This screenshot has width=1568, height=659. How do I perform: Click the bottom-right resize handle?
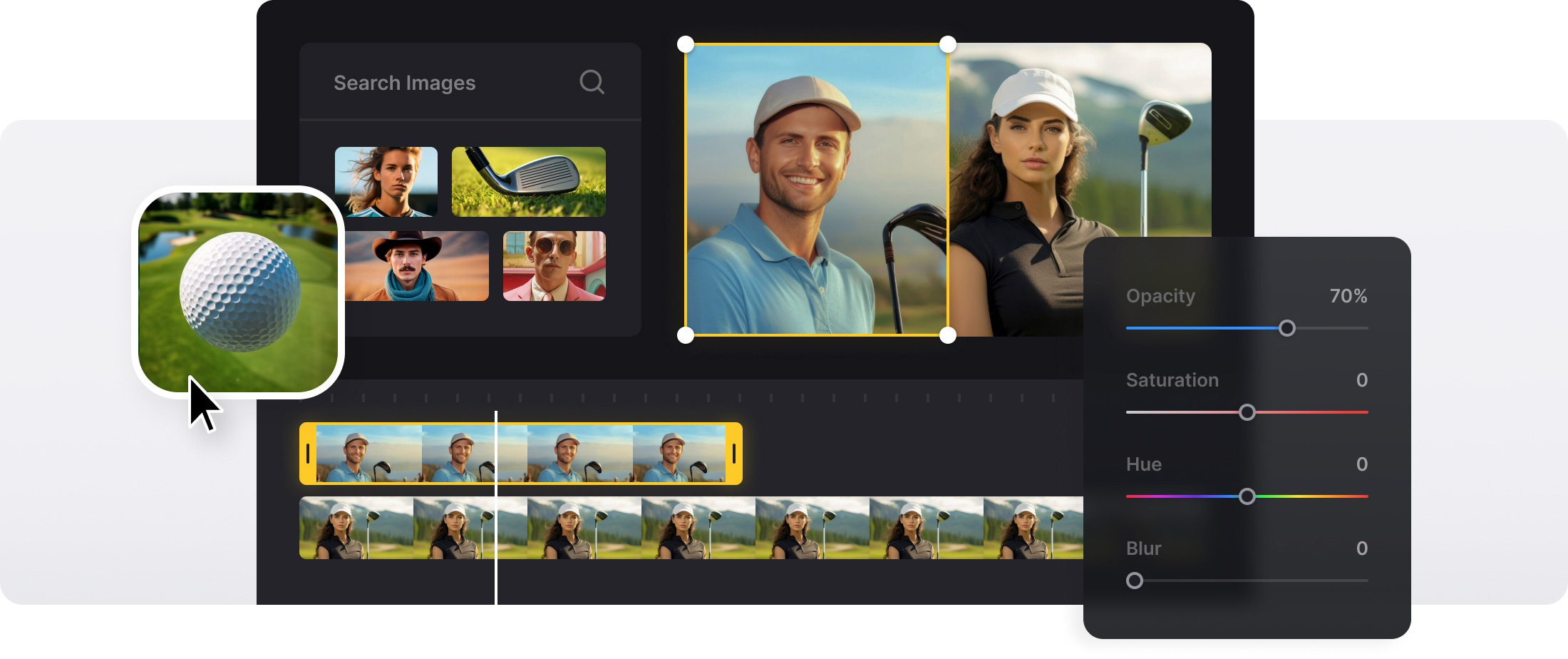[x=948, y=332]
